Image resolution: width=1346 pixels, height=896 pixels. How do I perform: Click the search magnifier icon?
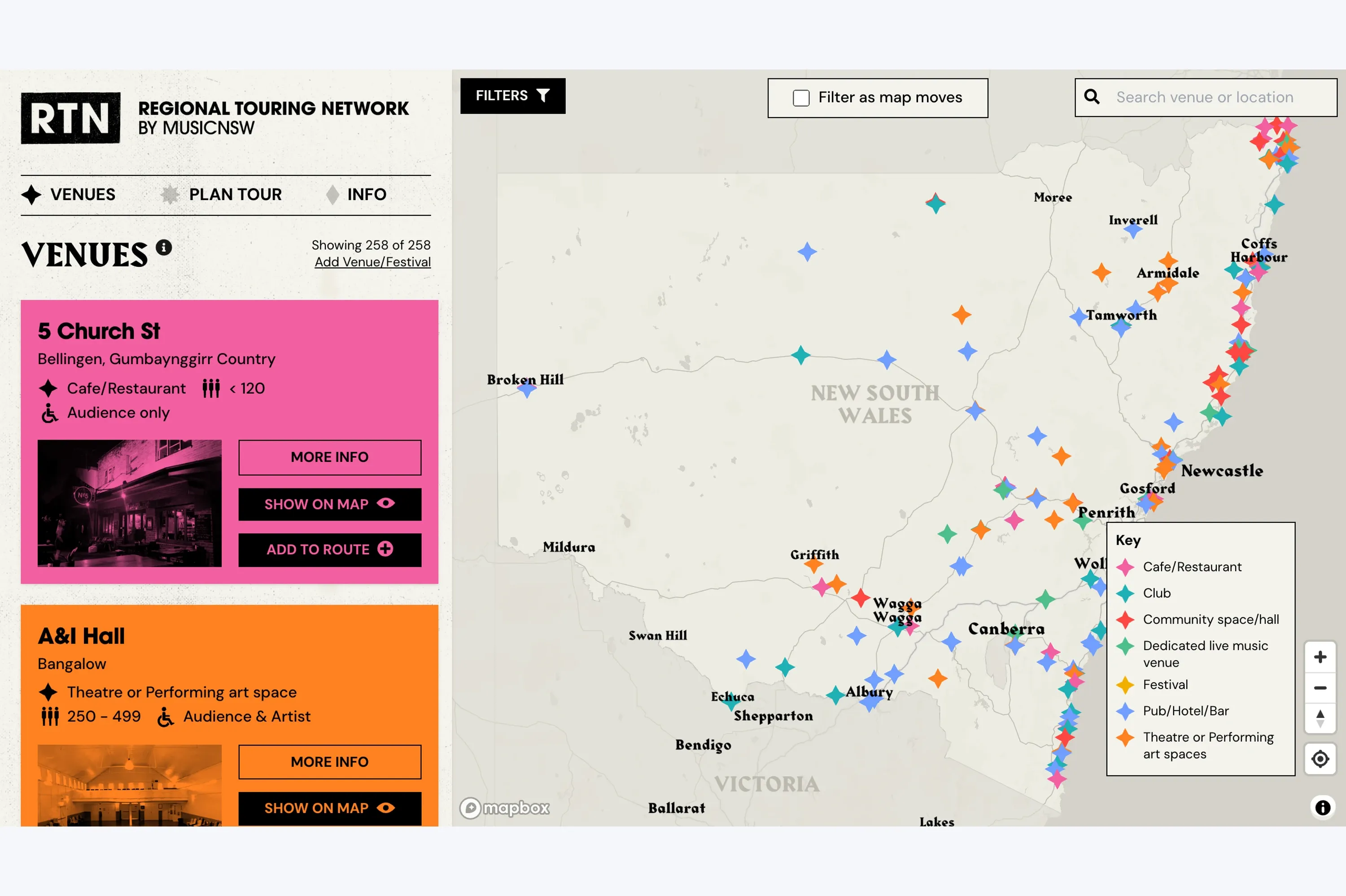coord(1092,96)
